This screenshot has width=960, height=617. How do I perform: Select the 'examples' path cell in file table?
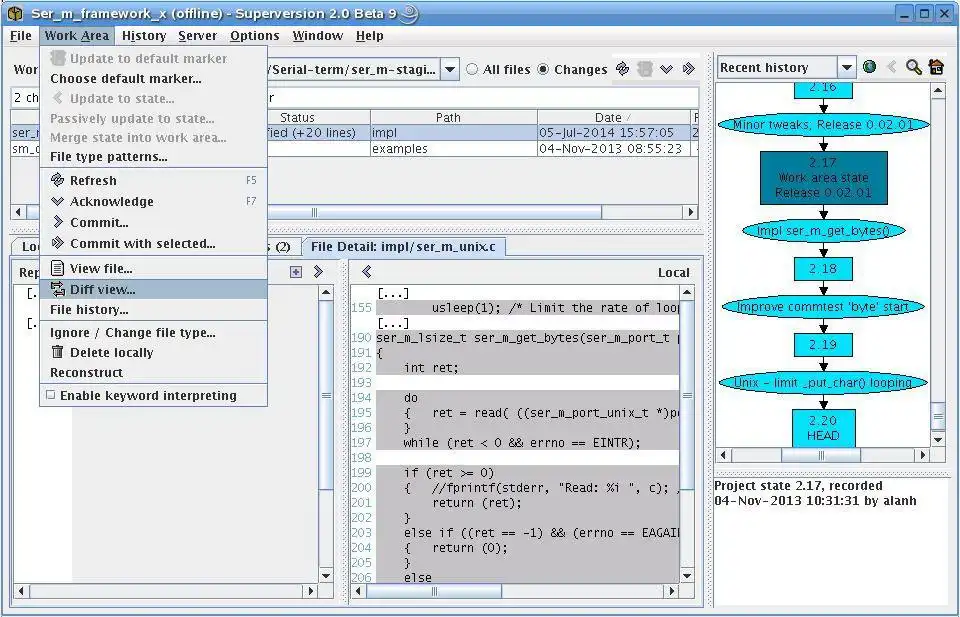(454, 148)
